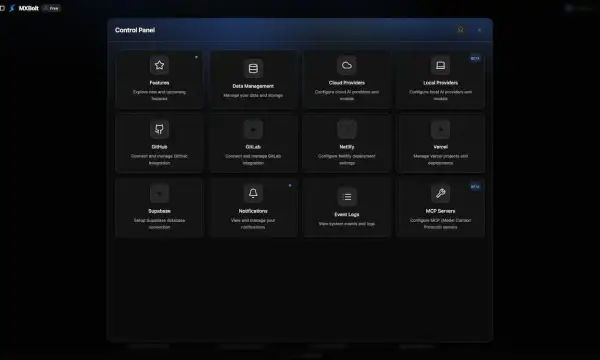Click the Local Providers title text
600x360 pixels.
coord(440,83)
